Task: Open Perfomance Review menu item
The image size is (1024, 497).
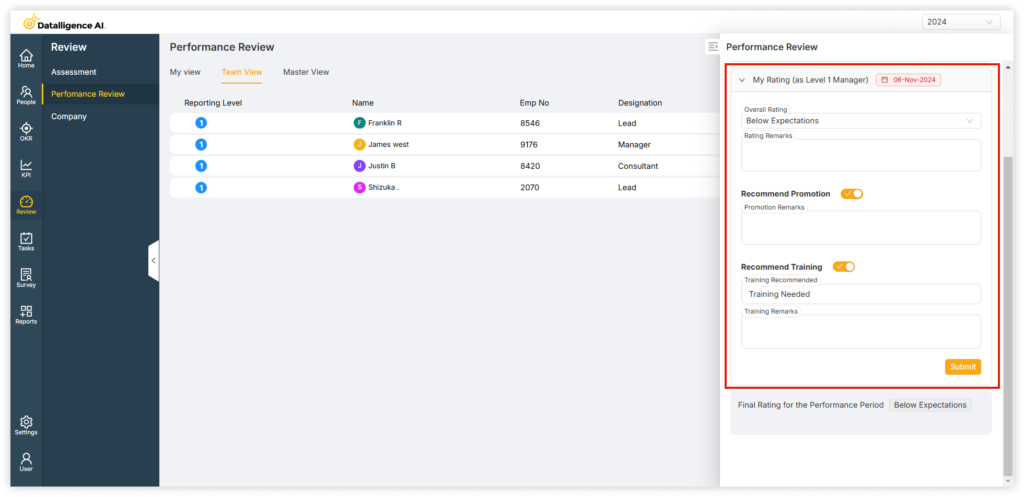Action: (x=88, y=94)
